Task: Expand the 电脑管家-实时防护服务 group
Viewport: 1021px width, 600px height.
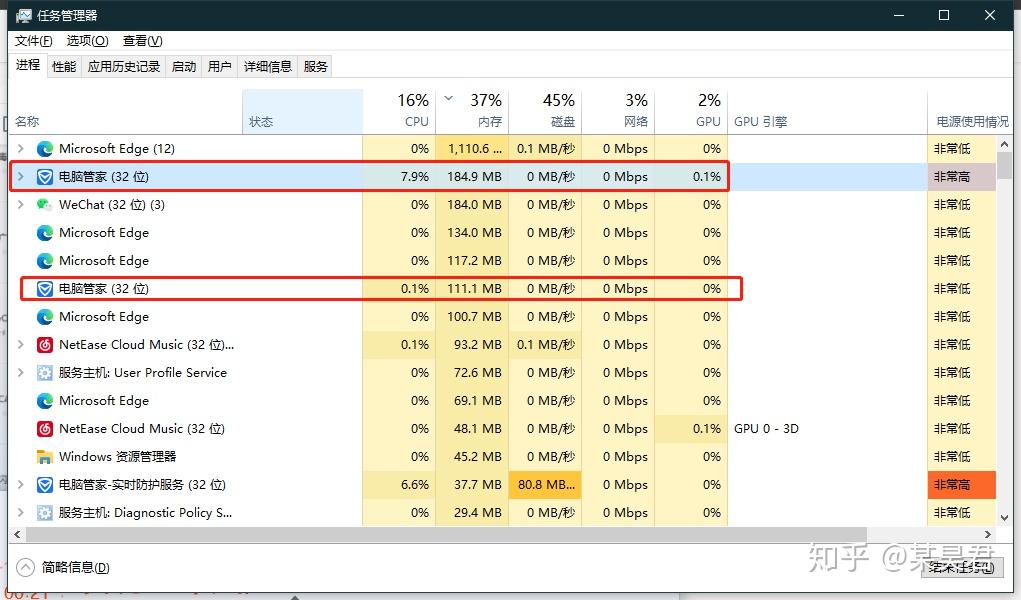Action: [x=21, y=485]
